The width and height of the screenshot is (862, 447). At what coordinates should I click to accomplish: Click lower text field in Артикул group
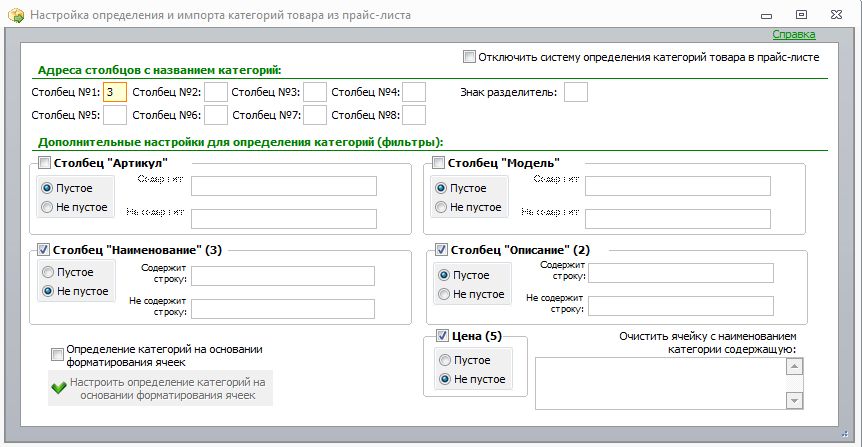click(284, 219)
